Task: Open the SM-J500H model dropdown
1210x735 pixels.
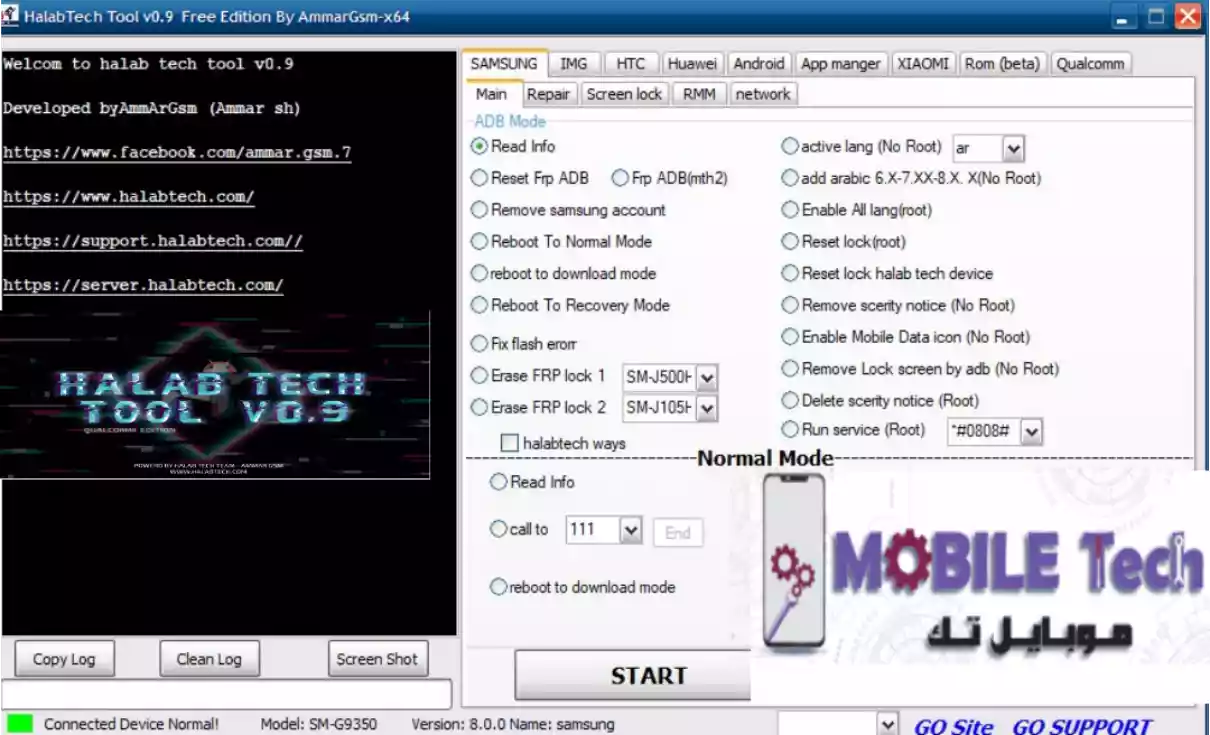Action: [707, 378]
